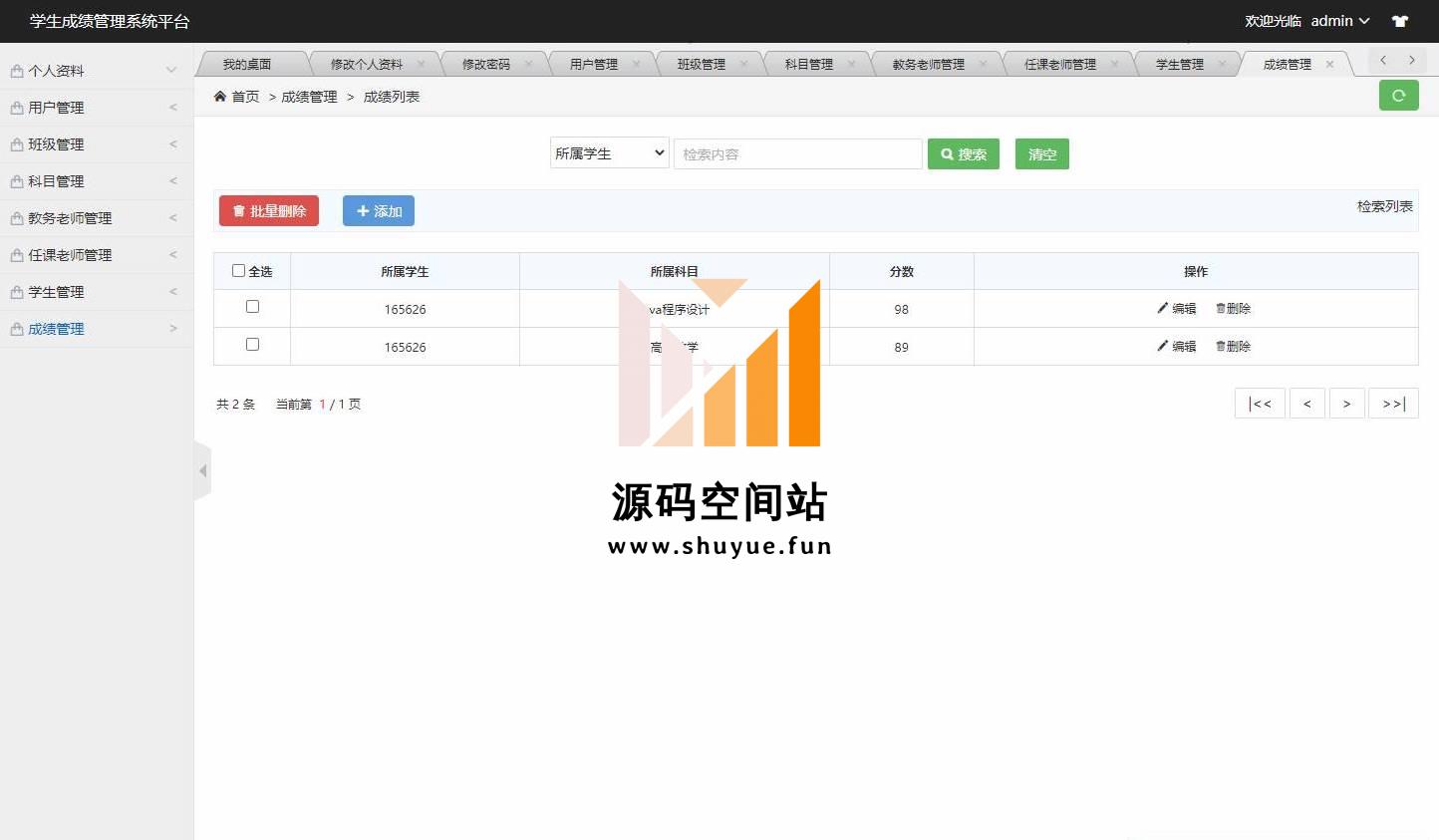Check the row with score 89
Screen dimensions: 1439x840
(x=252, y=344)
